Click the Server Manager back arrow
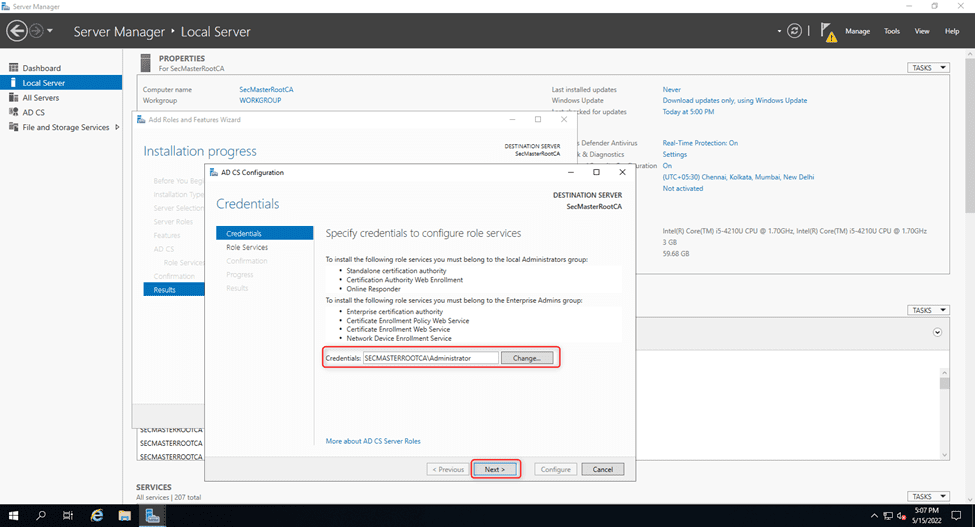The image size is (975, 527). click(17, 30)
